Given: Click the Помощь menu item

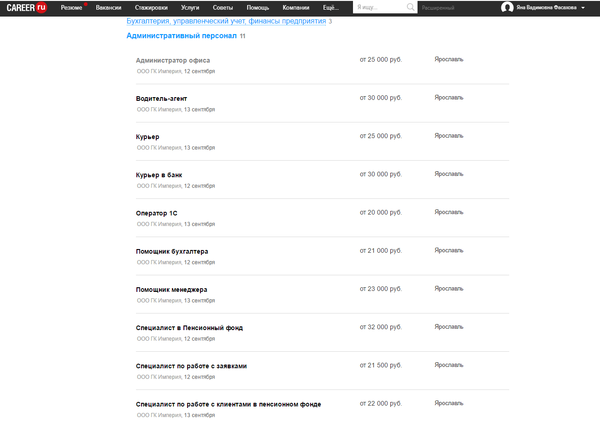Looking at the screenshot, I should [x=257, y=7].
